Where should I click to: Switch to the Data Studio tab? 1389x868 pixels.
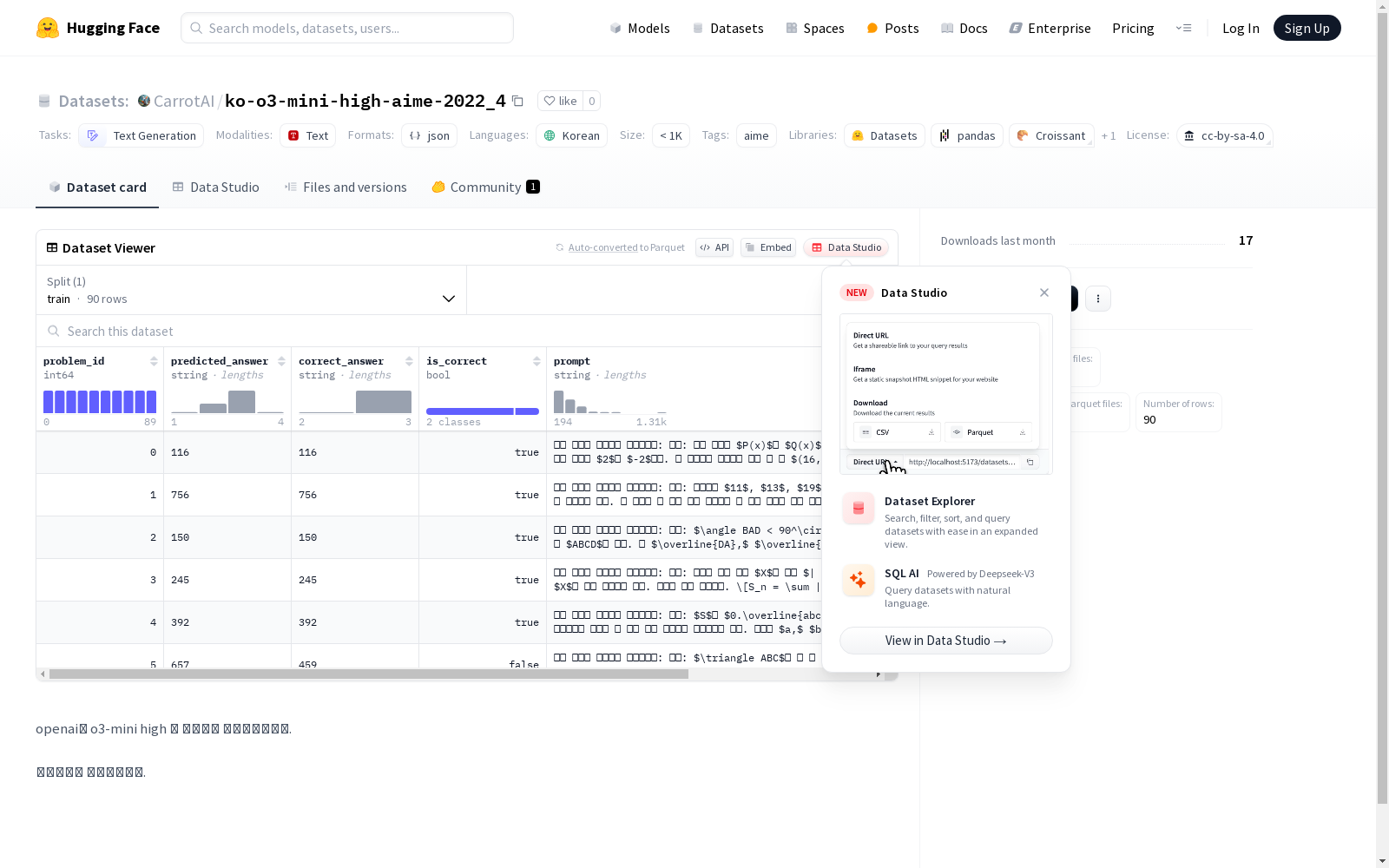[215, 187]
